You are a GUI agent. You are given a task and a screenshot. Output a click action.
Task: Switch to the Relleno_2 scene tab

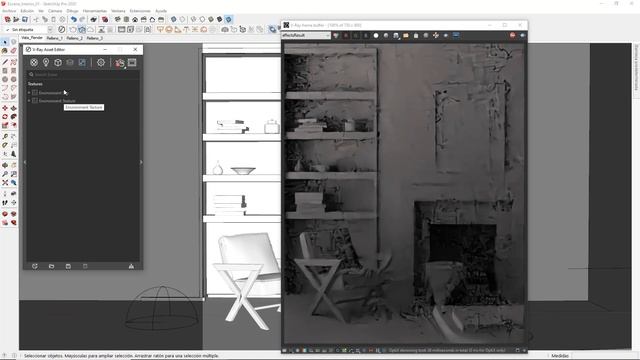pos(74,38)
